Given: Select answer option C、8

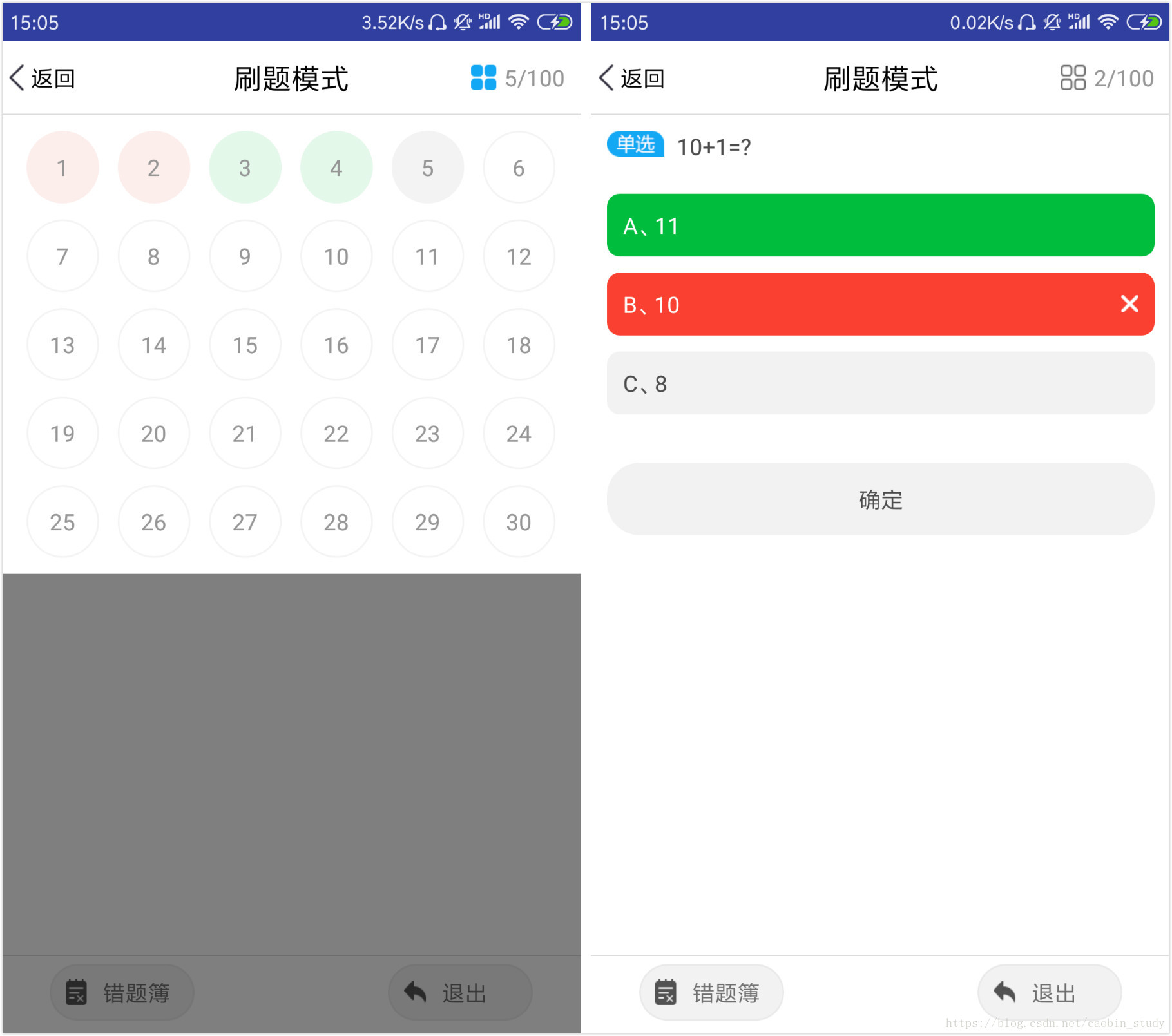Looking at the screenshot, I should pos(880,383).
